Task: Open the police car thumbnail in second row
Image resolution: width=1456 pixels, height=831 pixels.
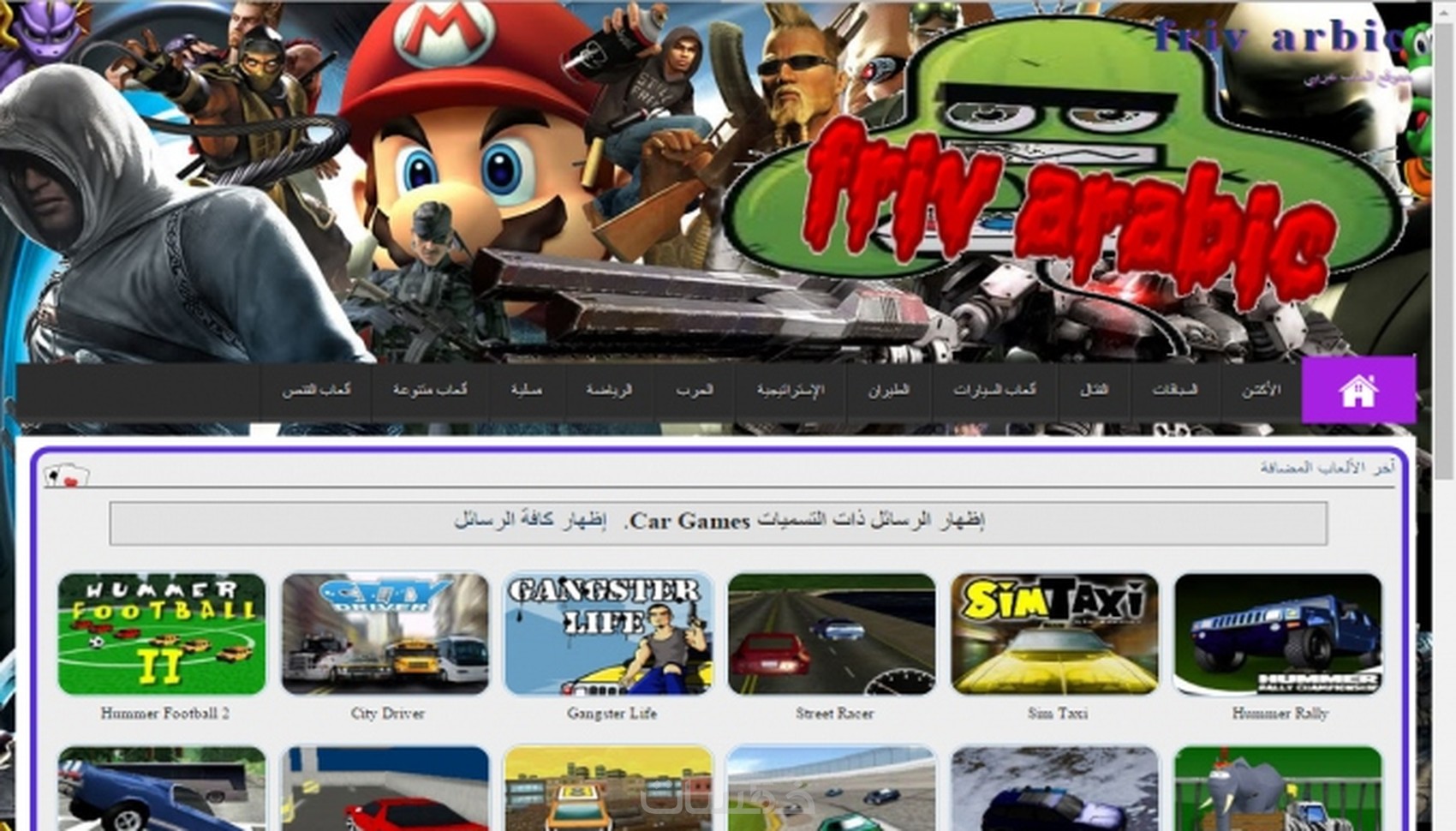Action: pos(1055,788)
